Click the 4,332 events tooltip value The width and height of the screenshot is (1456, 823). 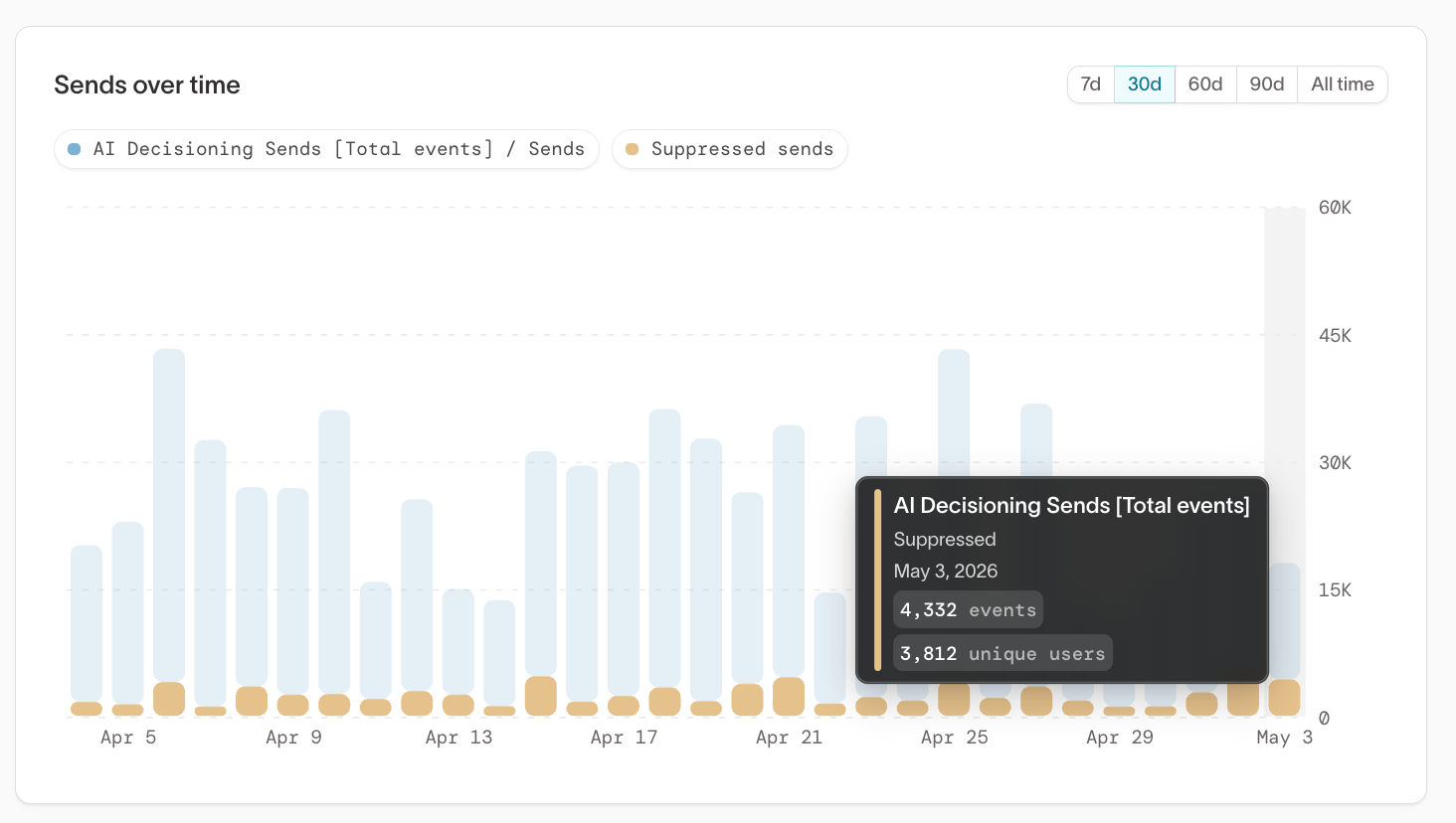968,610
